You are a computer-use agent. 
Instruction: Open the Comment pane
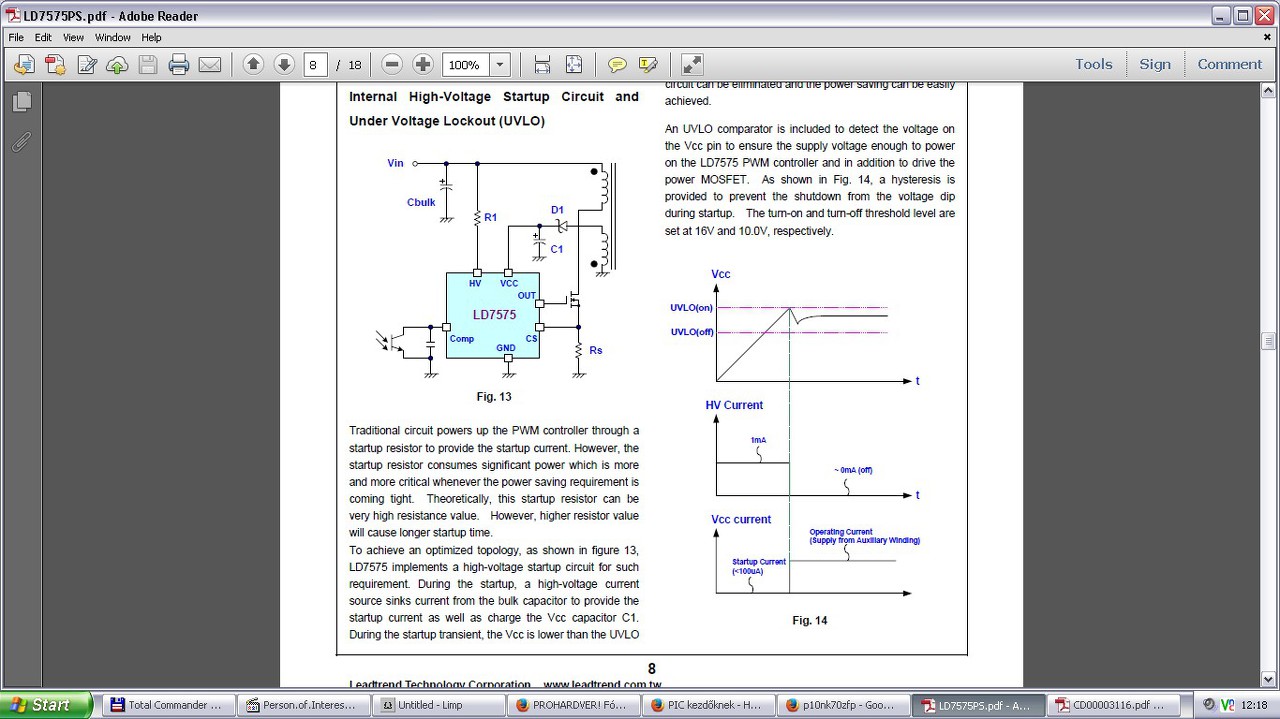1230,64
